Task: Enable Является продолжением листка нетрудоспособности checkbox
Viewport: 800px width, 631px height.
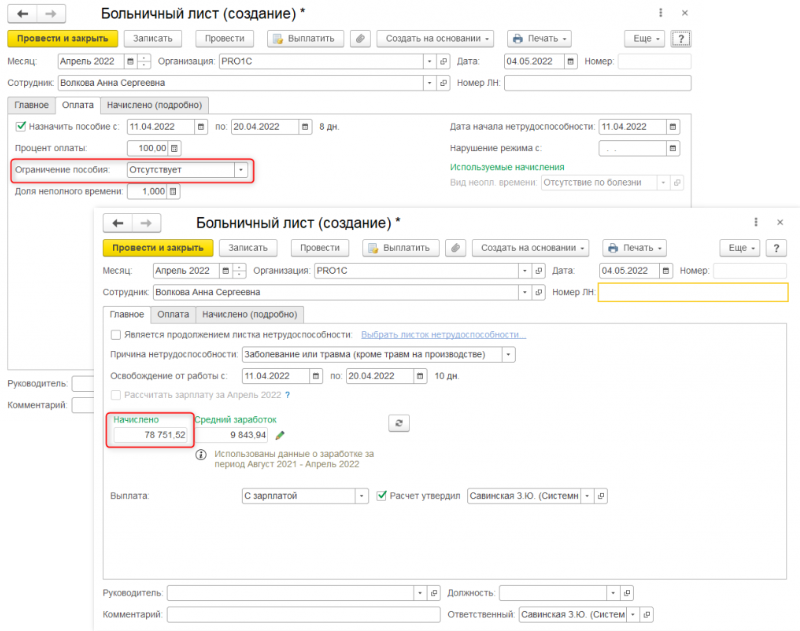Action: [x=116, y=335]
